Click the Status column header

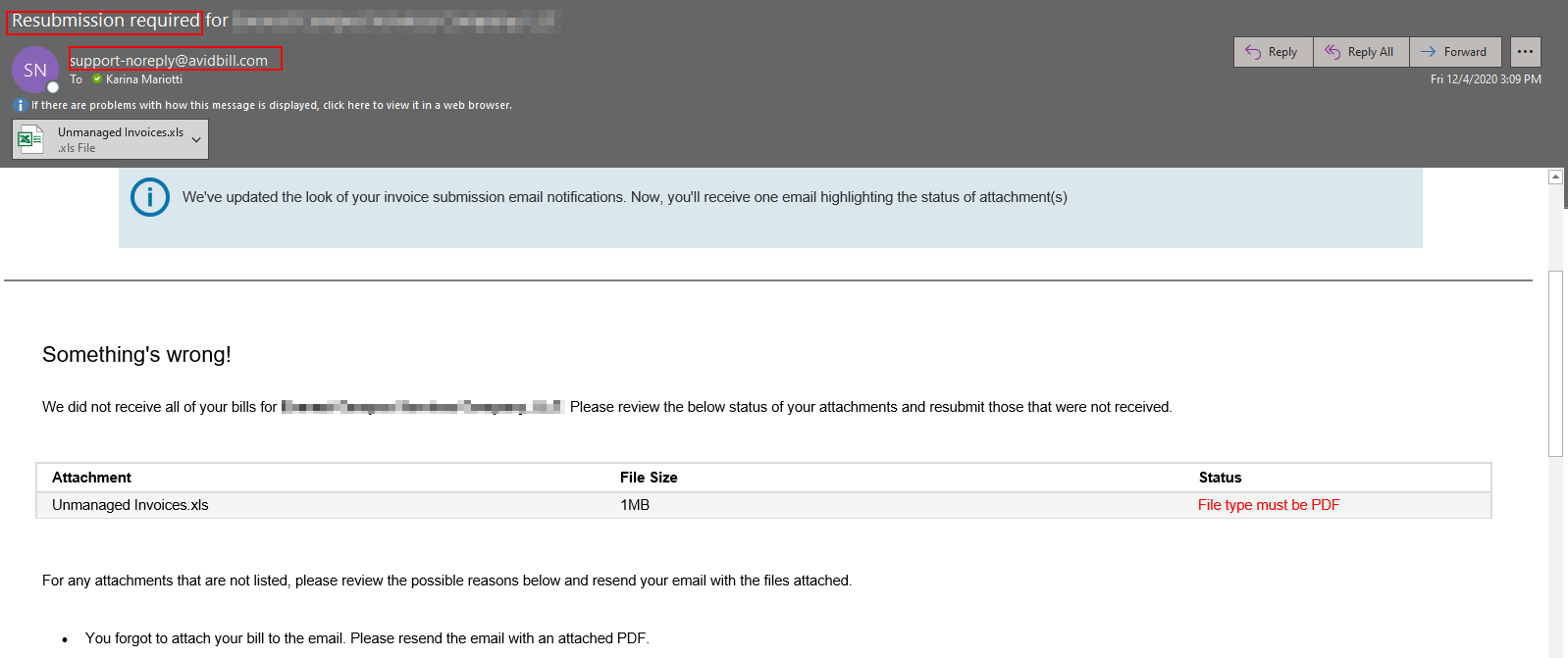(x=1220, y=478)
